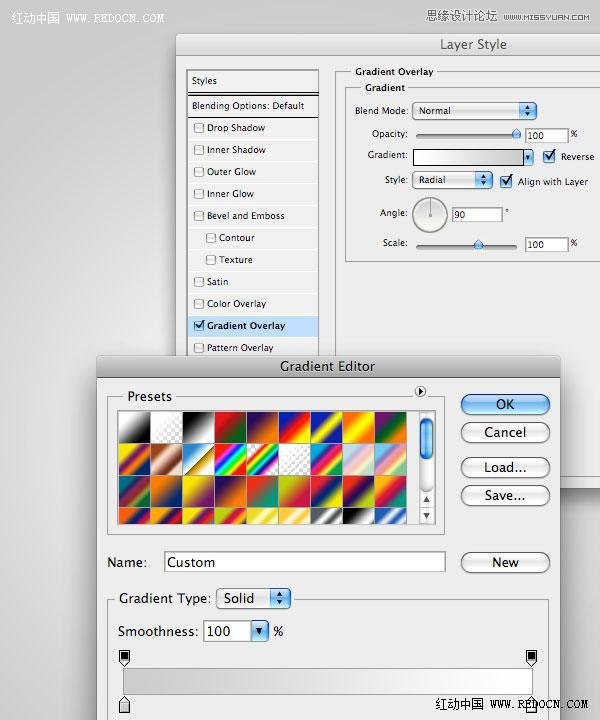Open the Style dropdown set to Radial
Viewport: 600px width, 720px height.
coord(452,180)
